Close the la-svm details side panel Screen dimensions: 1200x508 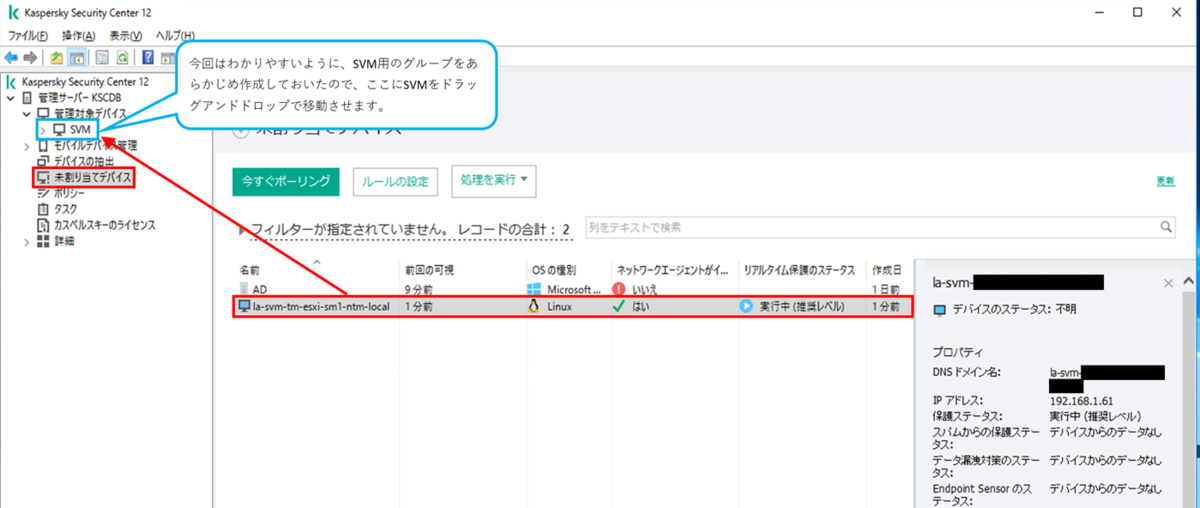[1168, 284]
